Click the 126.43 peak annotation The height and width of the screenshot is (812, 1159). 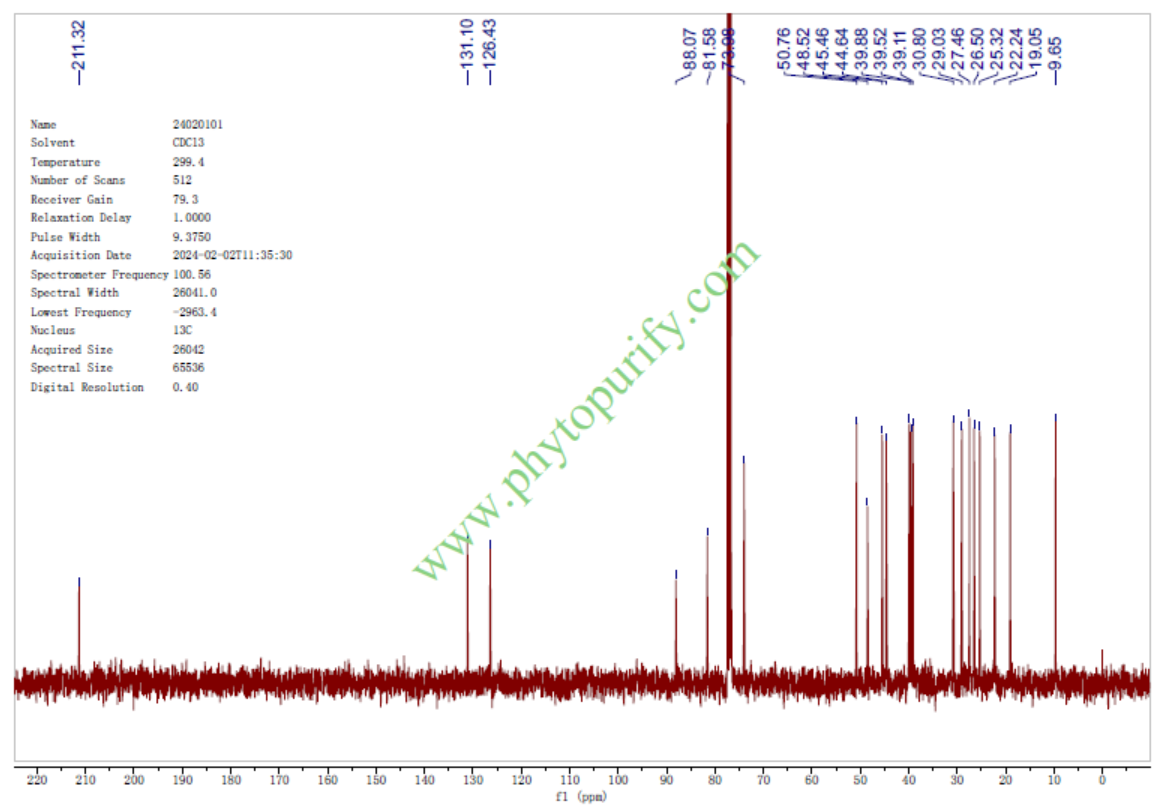pos(489,46)
